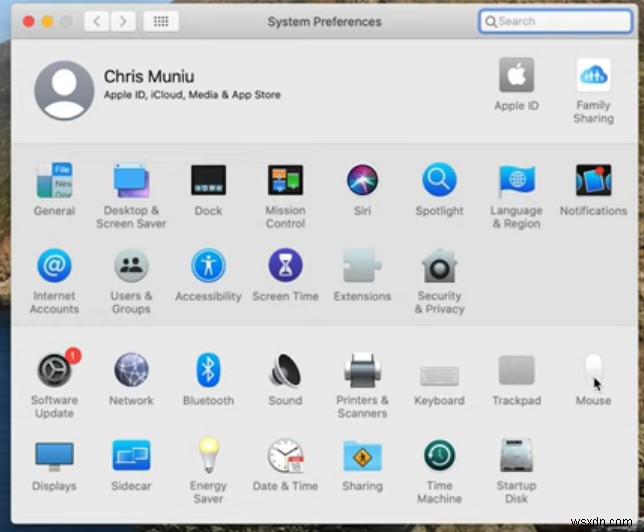644x532 pixels.
Task: Focus the Search field
Action: pos(555,21)
